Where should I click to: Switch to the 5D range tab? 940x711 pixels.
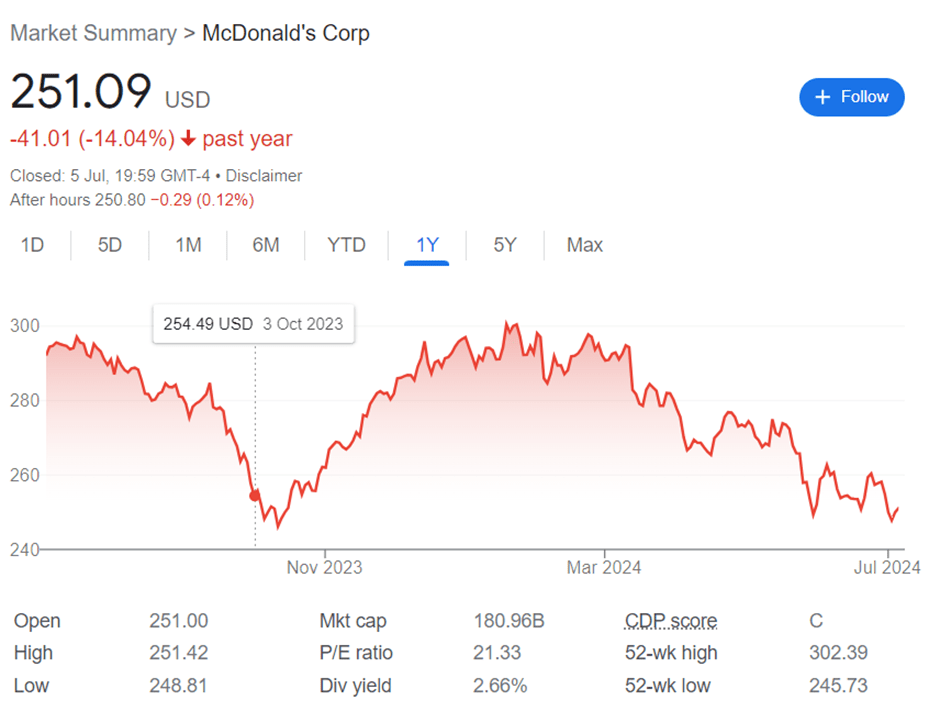click(x=110, y=245)
